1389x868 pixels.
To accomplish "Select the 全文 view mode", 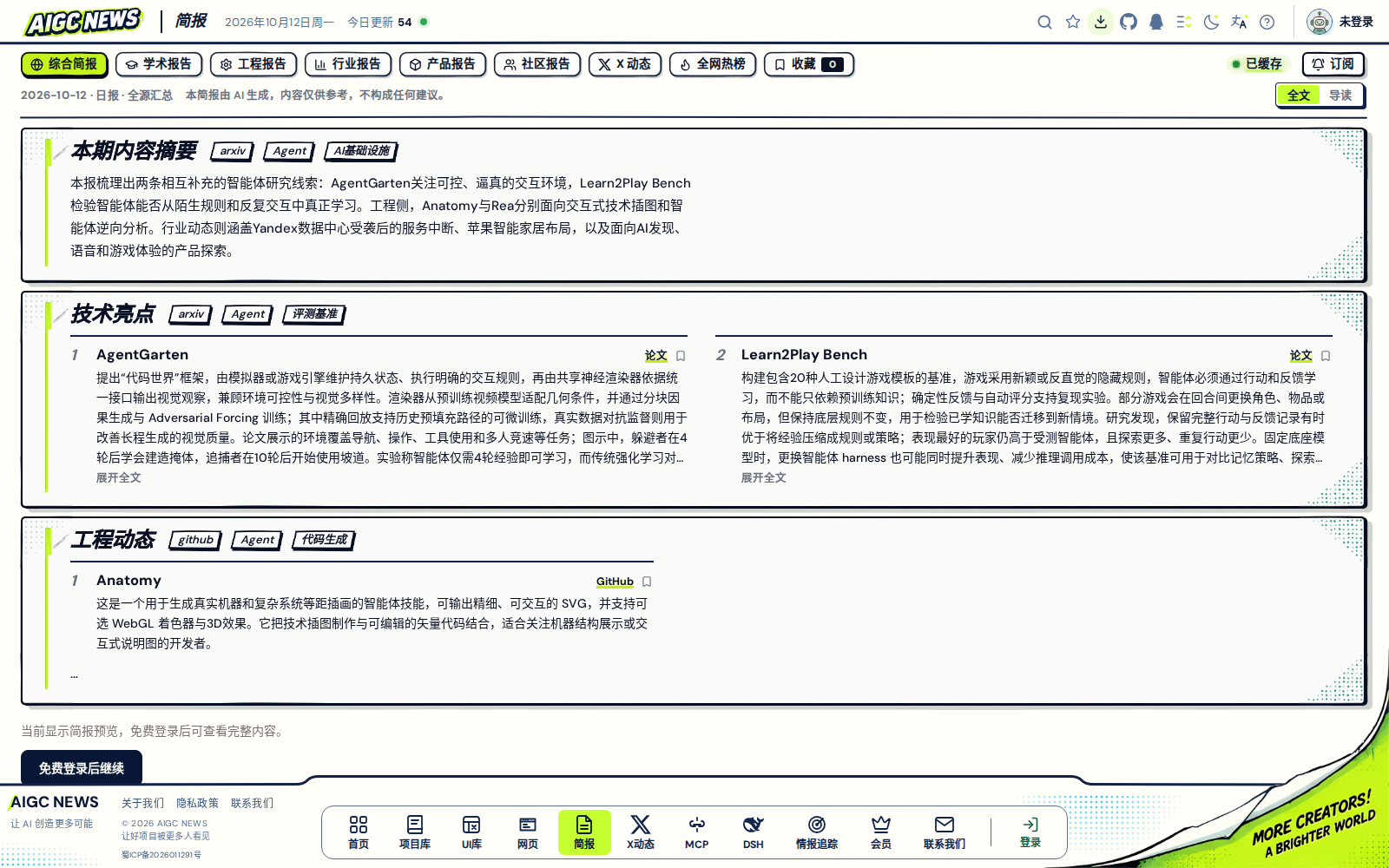I will coord(1299,95).
